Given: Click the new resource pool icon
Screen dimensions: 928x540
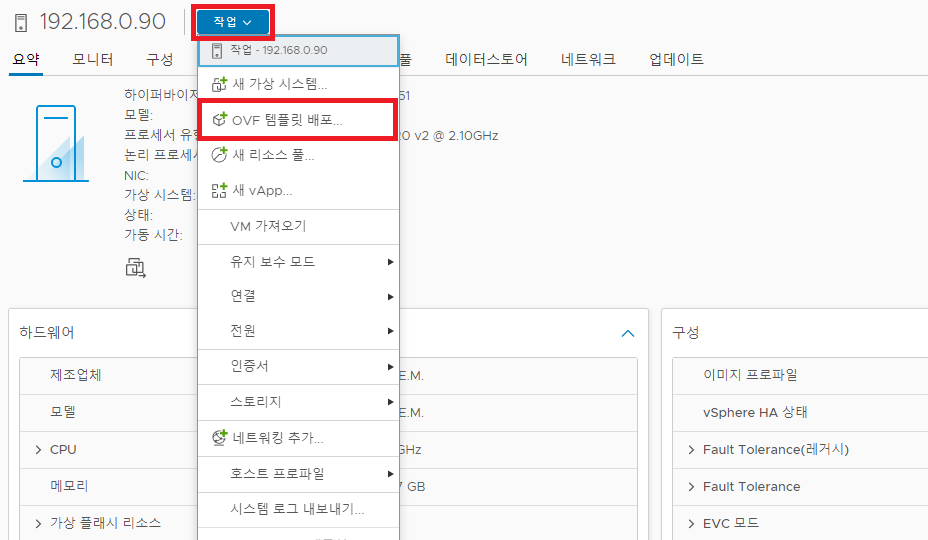Looking at the screenshot, I should click(x=219, y=155).
